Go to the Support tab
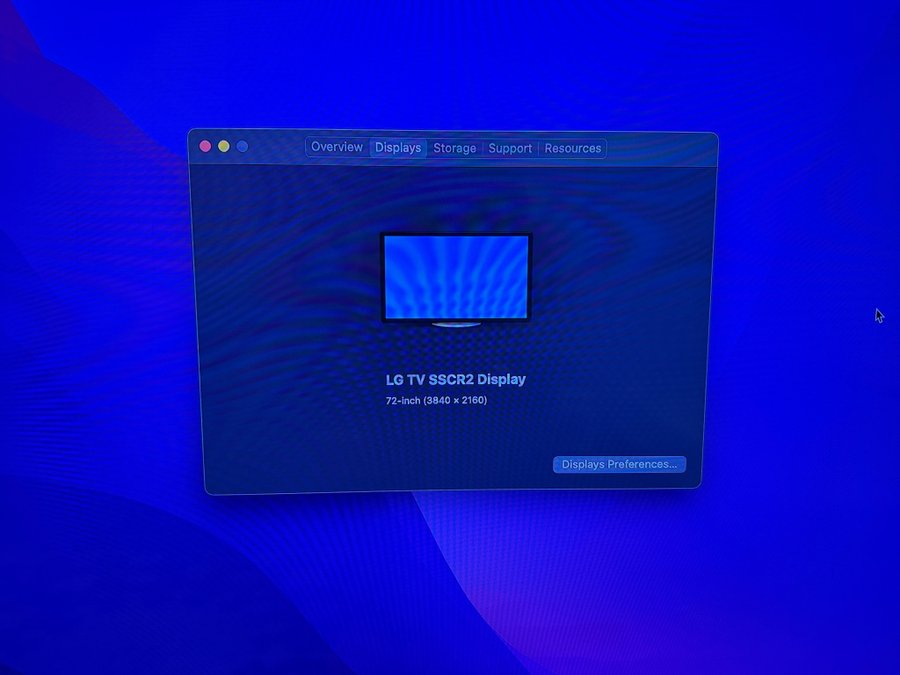The image size is (900, 675). 510,148
